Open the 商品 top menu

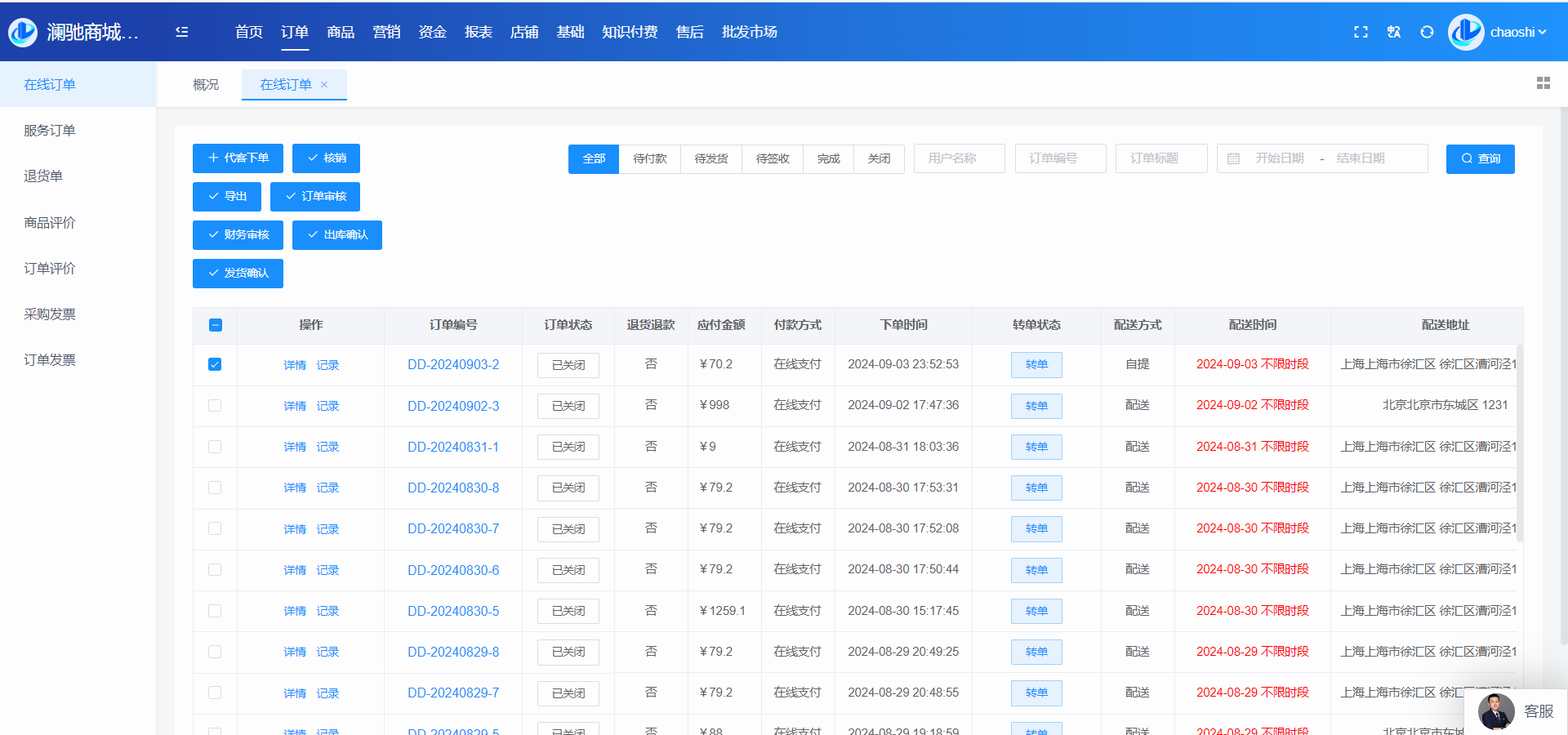[340, 32]
